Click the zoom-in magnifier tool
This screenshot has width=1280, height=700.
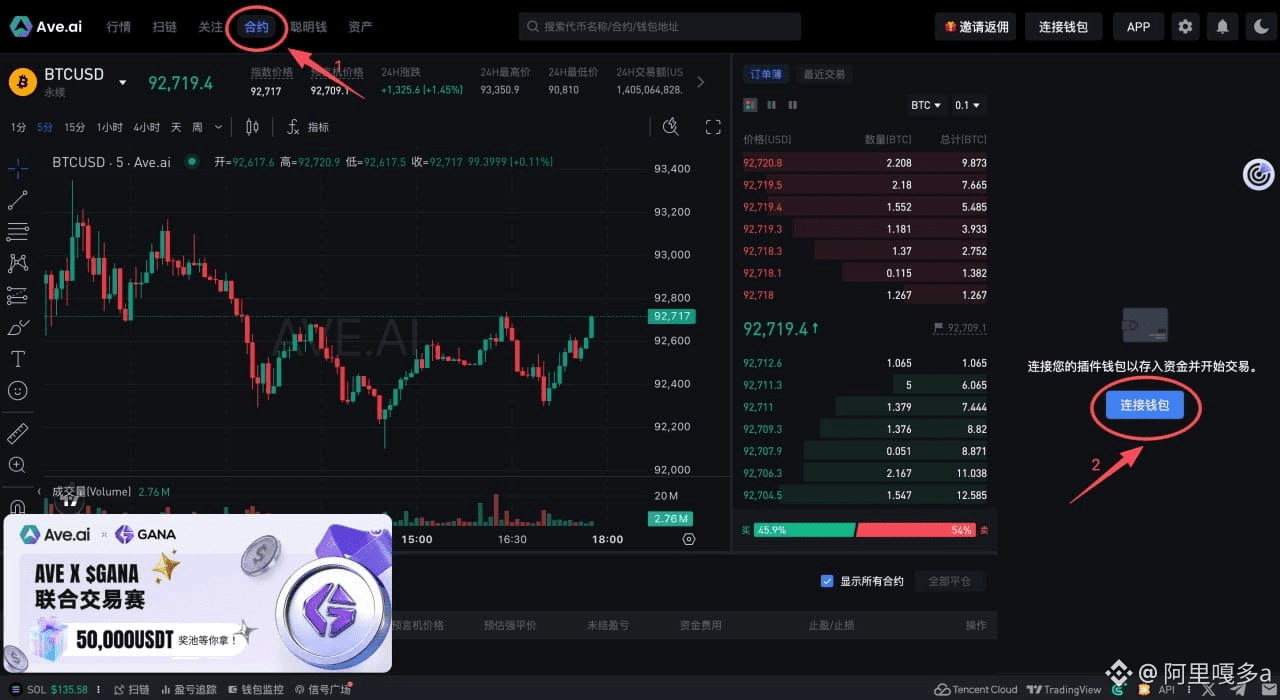[17, 465]
